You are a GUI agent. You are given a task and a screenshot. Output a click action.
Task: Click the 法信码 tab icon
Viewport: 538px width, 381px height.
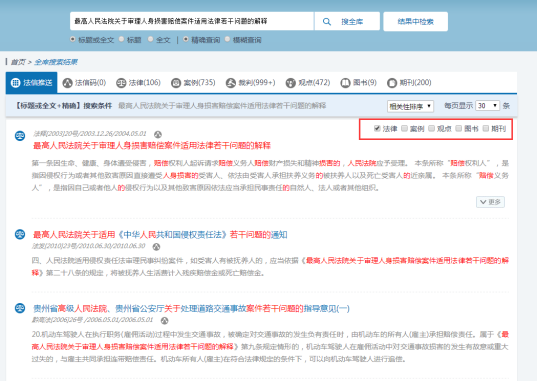pyautogui.click(x=67, y=83)
